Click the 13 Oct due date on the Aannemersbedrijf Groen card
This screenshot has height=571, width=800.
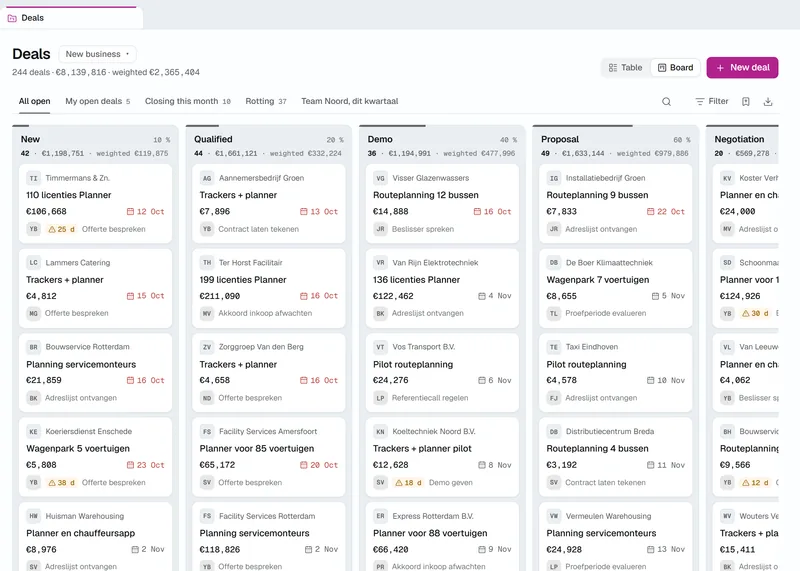click(x=319, y=211)
